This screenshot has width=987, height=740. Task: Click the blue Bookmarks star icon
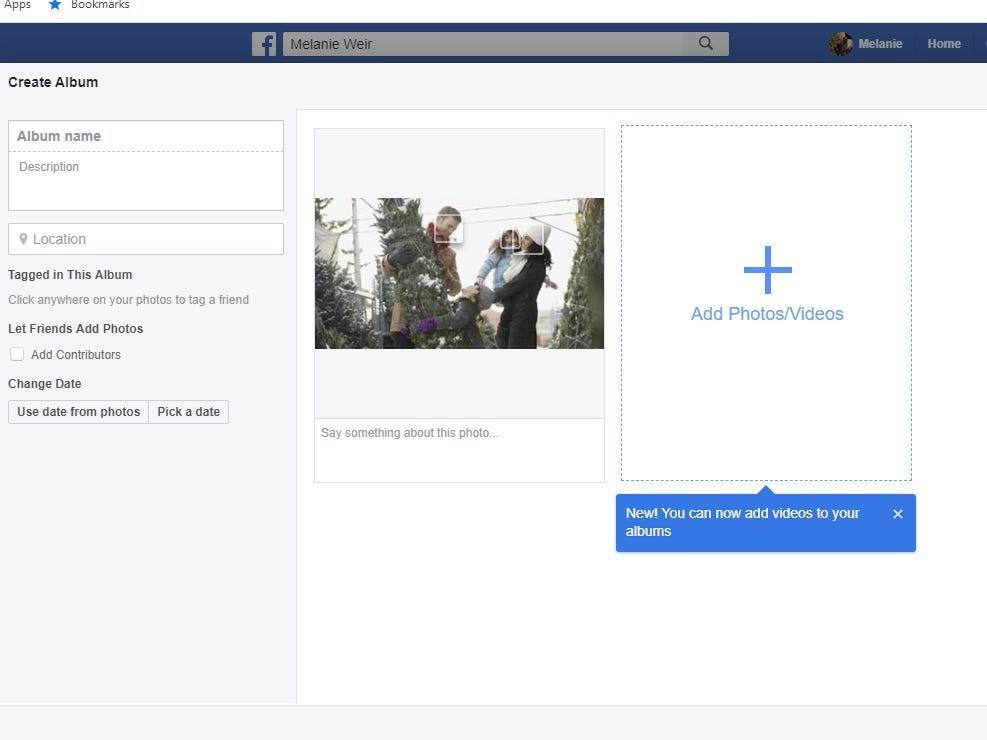tap(55, 5)
